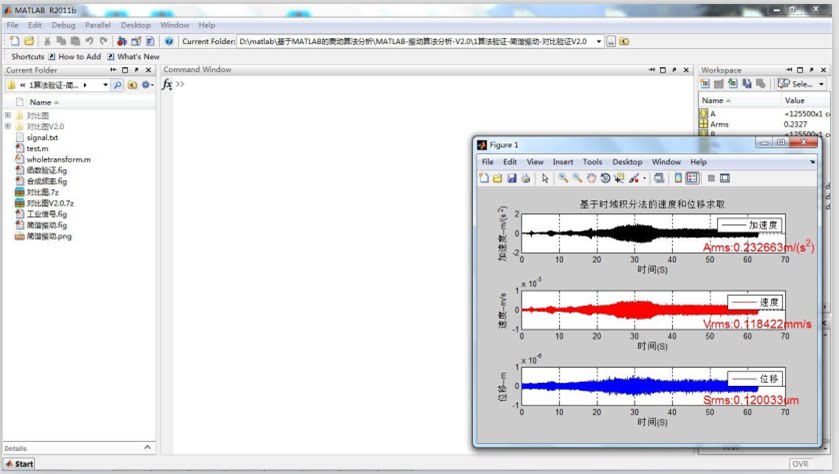Open the Current Folder path dropdown

[599, 41]
